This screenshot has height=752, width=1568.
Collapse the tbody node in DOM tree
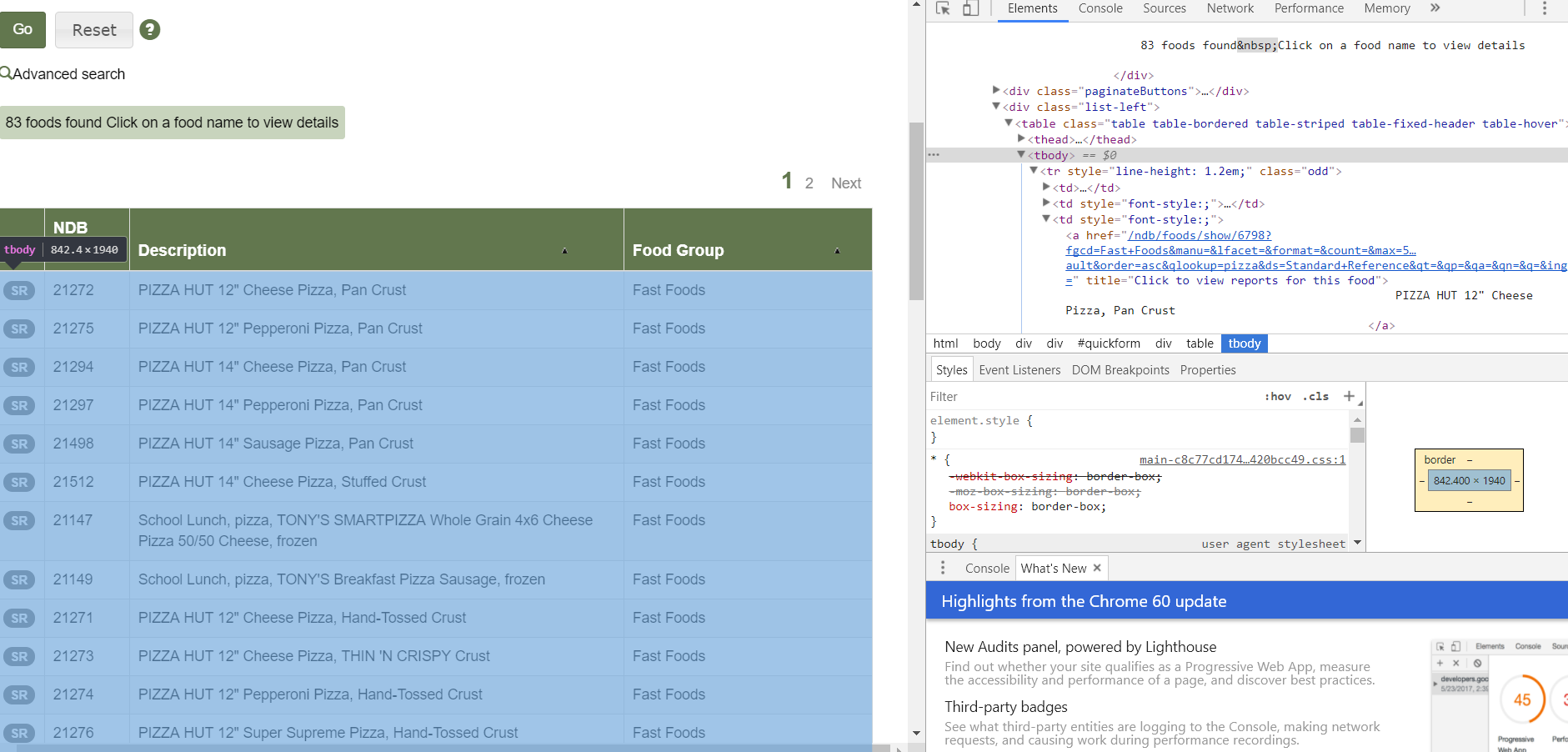[x=1021, y=154]
